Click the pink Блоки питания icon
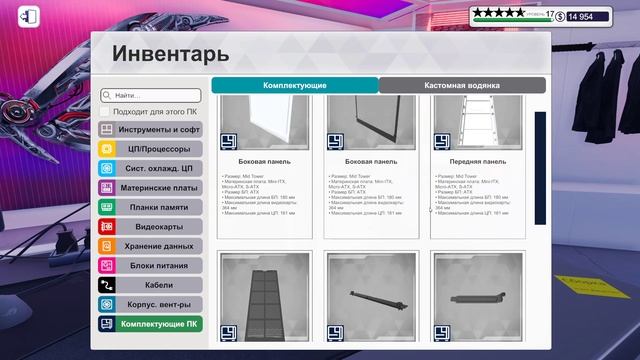 click(x=107, y=265)
